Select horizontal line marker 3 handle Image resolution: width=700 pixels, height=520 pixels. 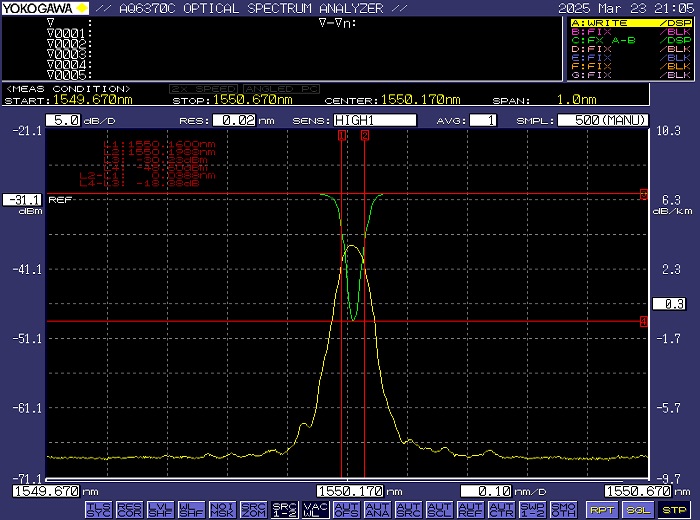(x=644, y=194)
